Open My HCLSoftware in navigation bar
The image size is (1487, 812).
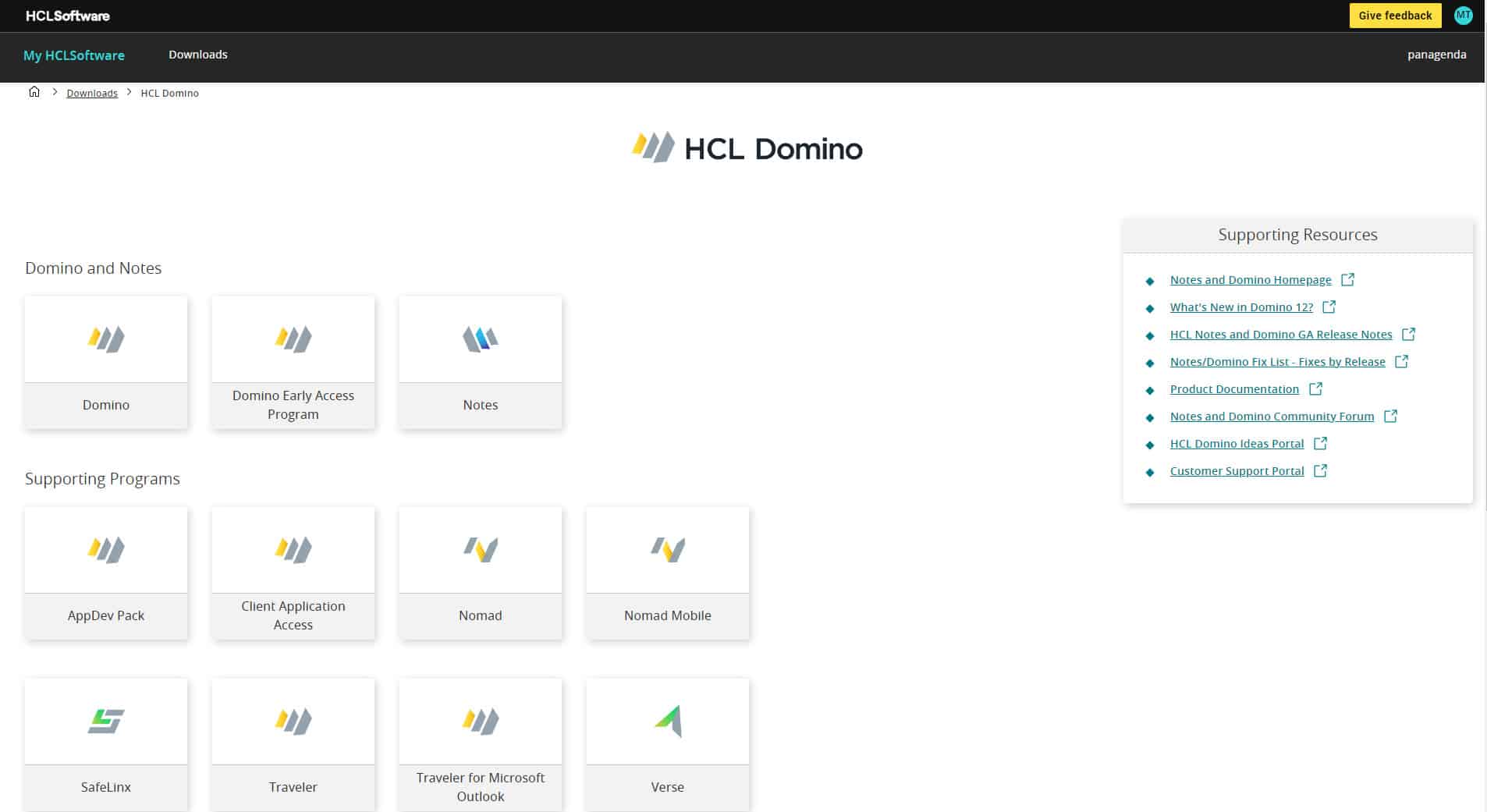(74, 55)
